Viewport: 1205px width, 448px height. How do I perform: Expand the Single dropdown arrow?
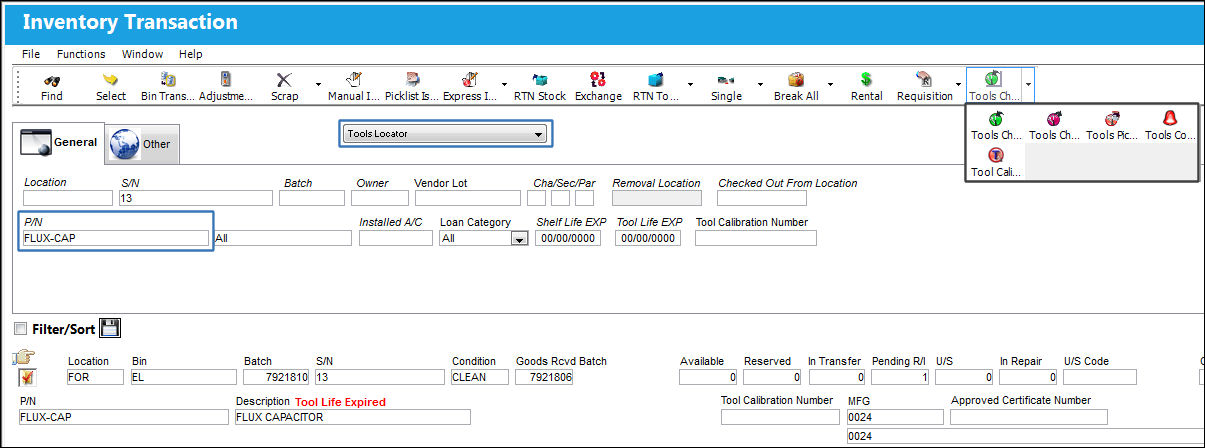tap(761, 85)
